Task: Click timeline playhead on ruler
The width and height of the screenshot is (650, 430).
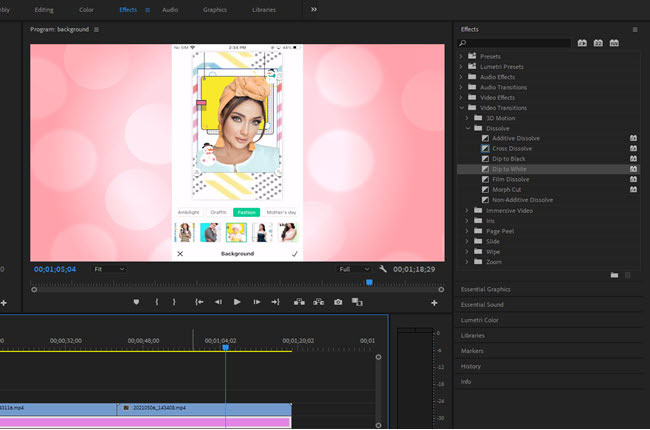Action: point(226,347)
